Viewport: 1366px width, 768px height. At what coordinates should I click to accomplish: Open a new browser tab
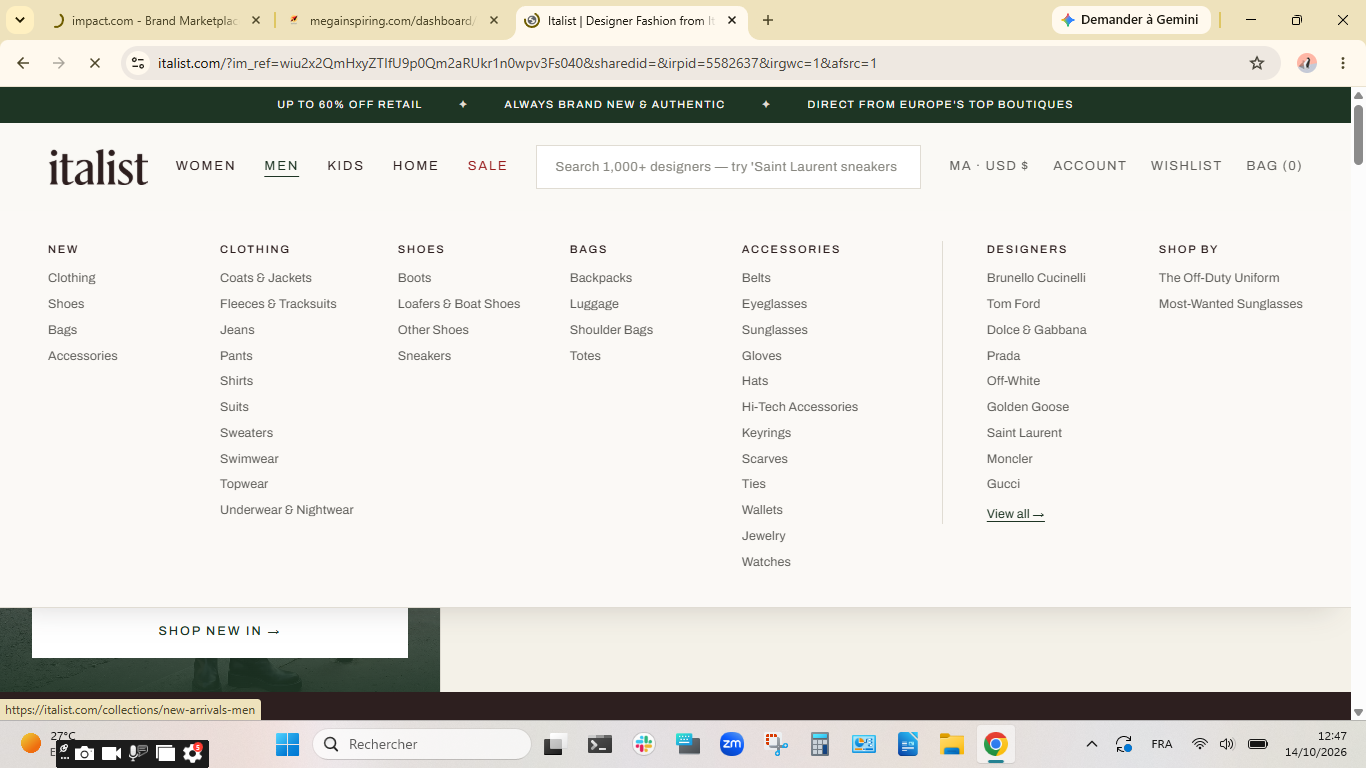[x=768, y=20]
